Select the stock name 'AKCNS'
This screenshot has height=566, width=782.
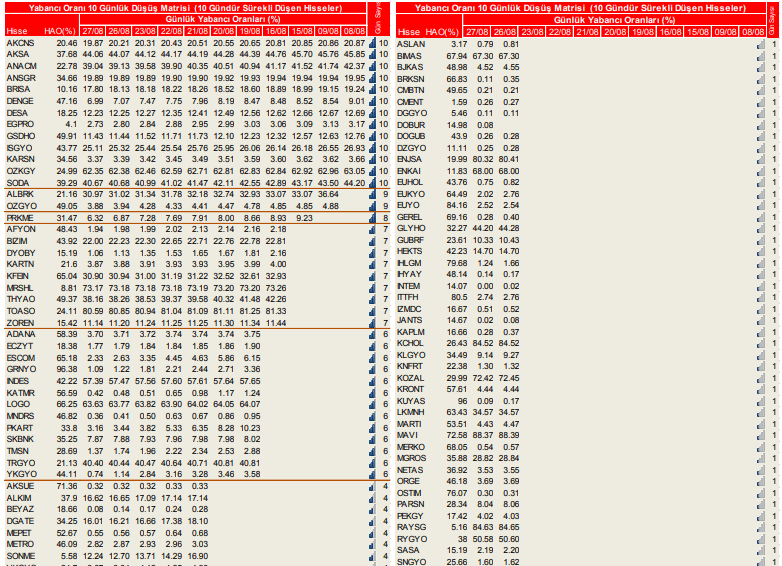click(x=20, y=43)
